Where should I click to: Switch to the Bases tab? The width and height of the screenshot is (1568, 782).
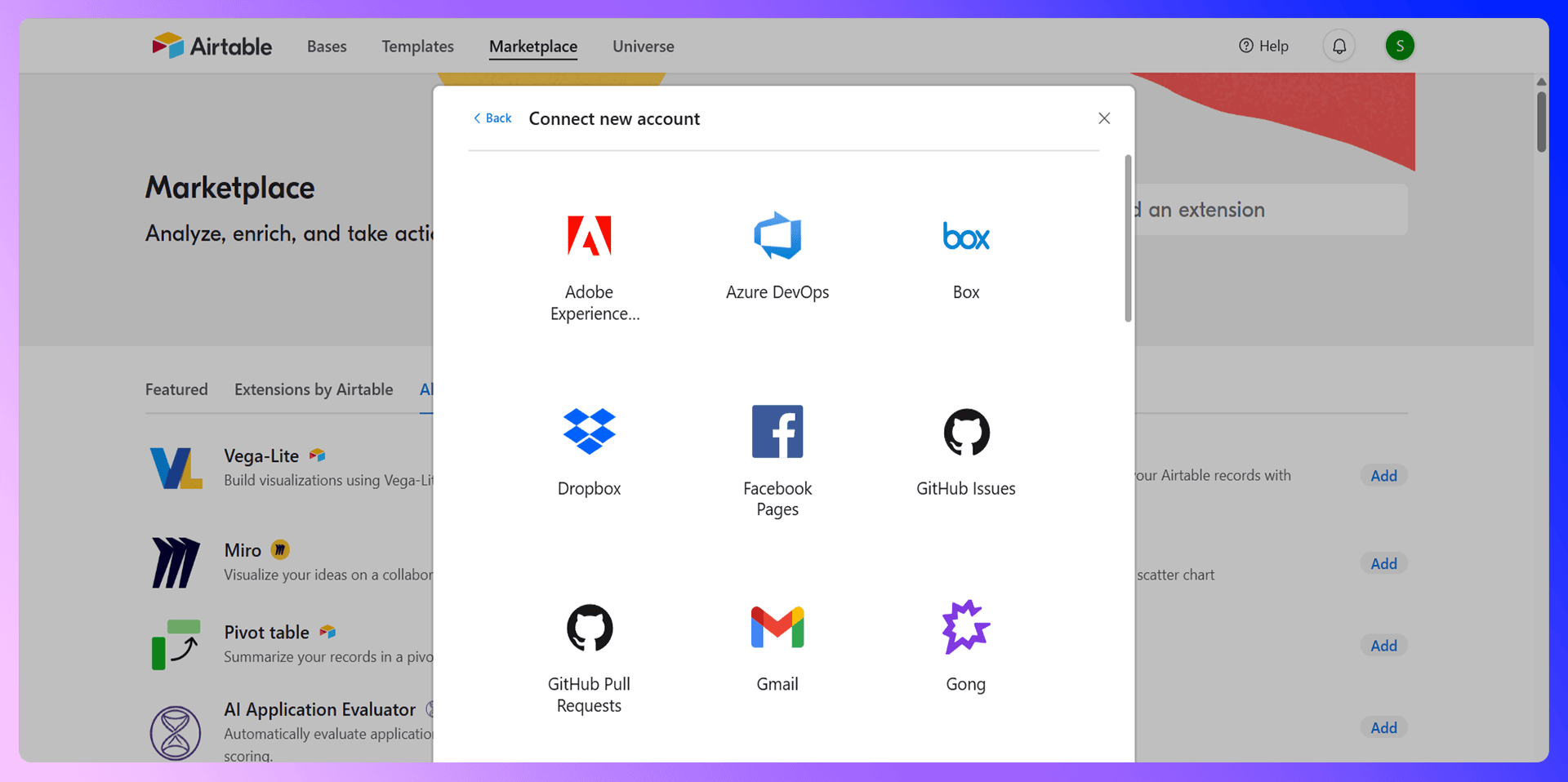click(327, 47)
